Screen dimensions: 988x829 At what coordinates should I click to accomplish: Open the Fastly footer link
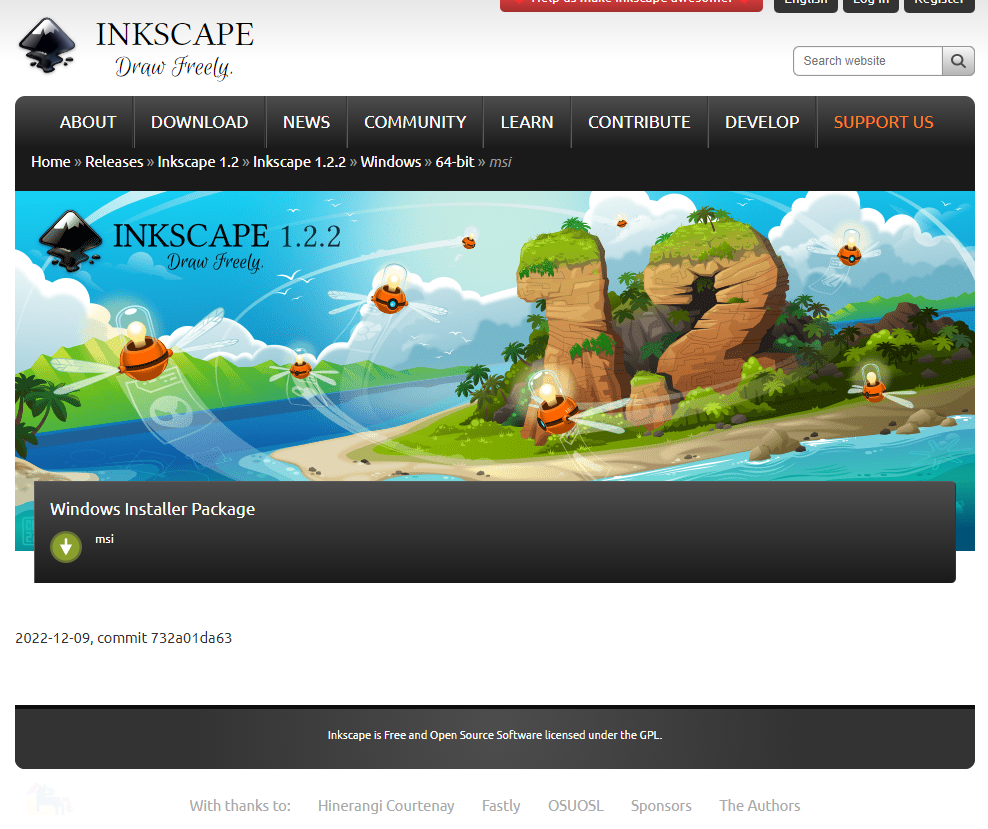[x=501, y=806]
